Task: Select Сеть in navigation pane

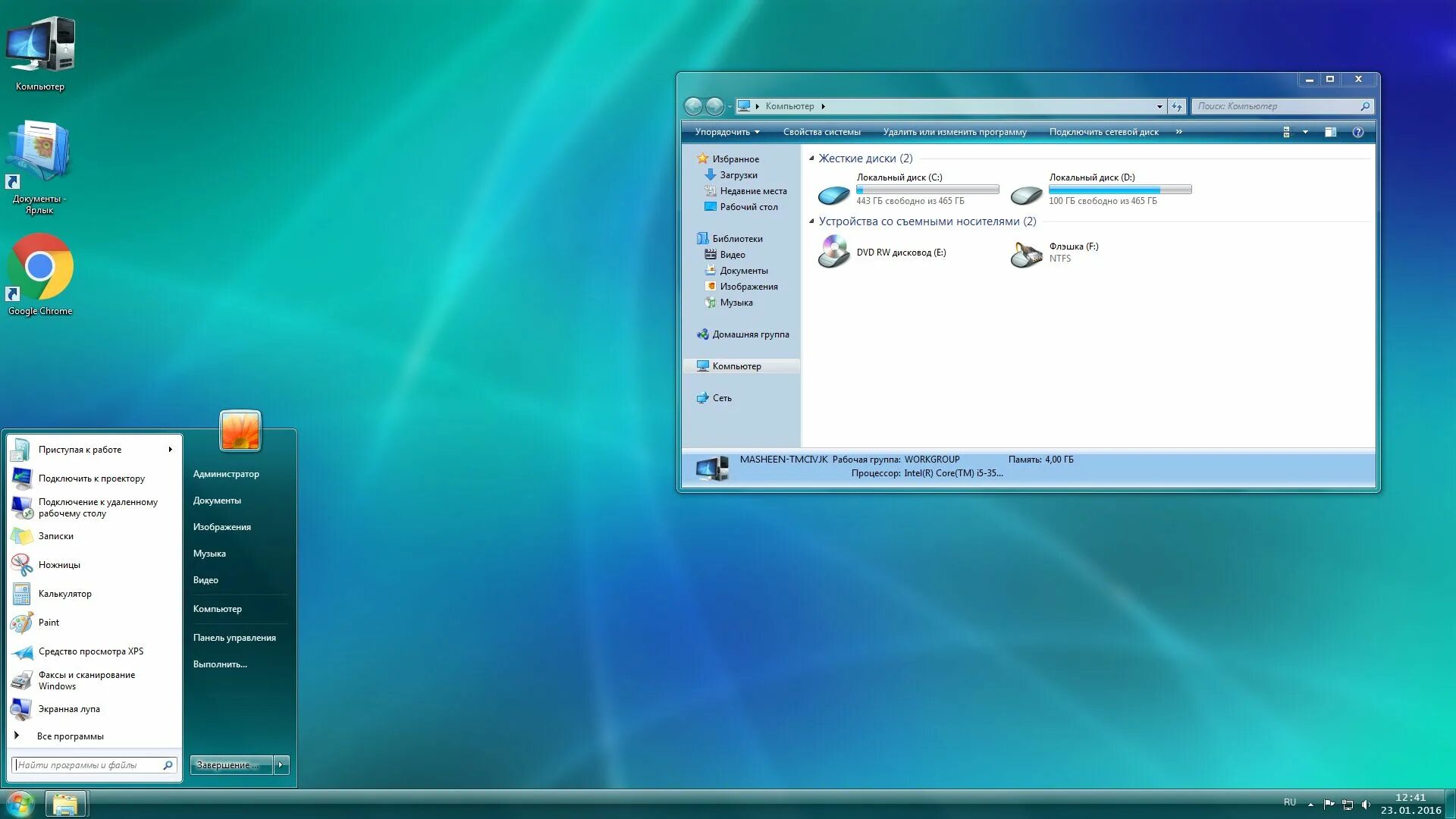Action: click(x=721, y=398)
